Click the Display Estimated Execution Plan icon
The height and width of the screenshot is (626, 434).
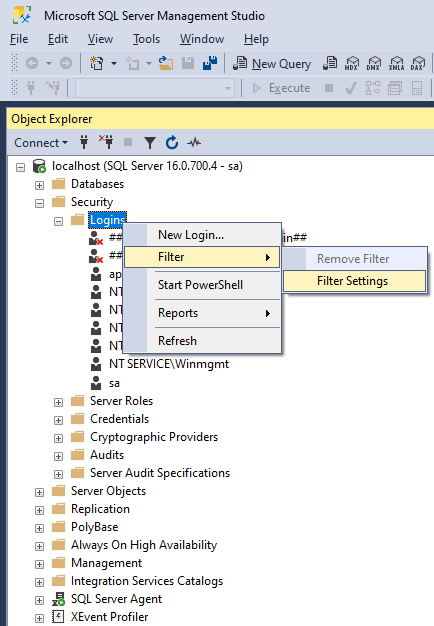point(373,88)
